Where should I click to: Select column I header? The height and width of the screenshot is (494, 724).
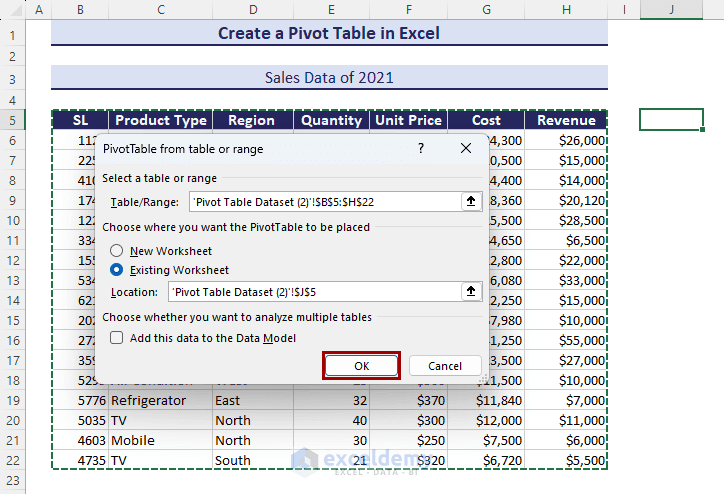[x=624, y=10]
